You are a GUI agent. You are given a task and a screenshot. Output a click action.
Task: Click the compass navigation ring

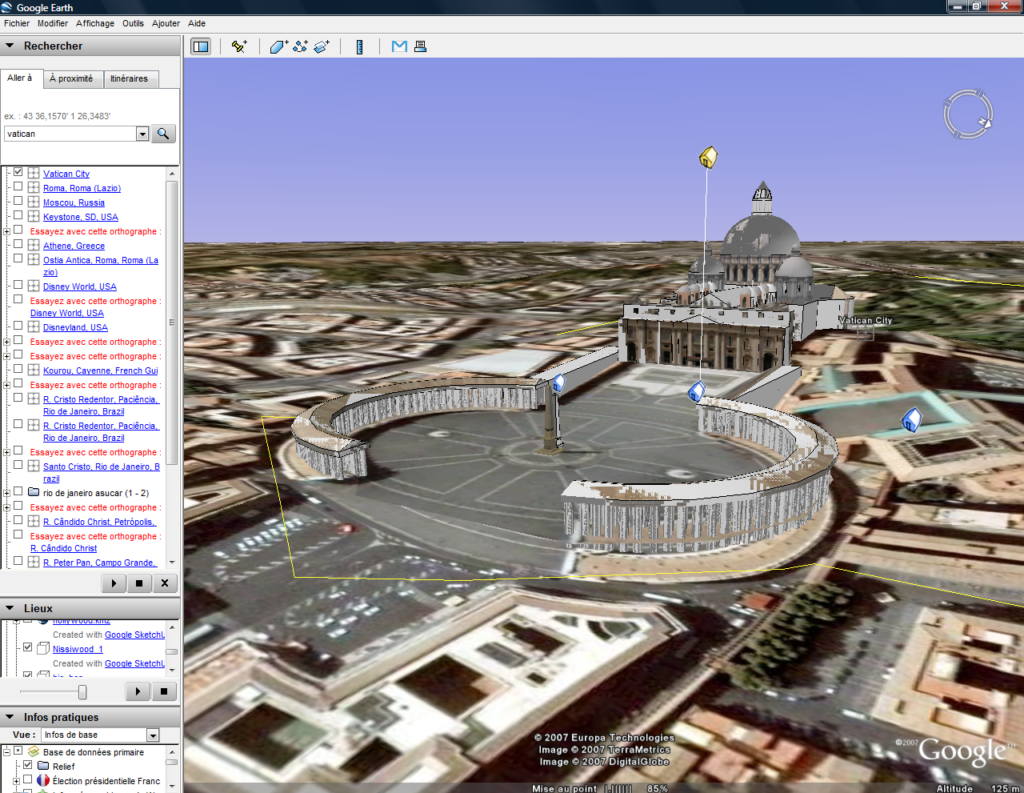click(968, 114)
